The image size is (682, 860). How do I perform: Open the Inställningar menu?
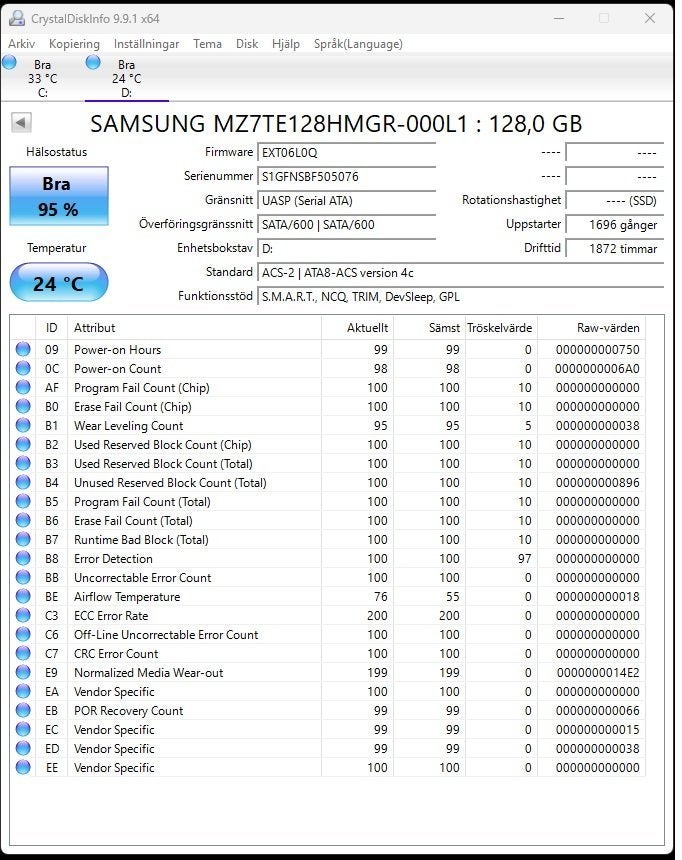[146, 44]
